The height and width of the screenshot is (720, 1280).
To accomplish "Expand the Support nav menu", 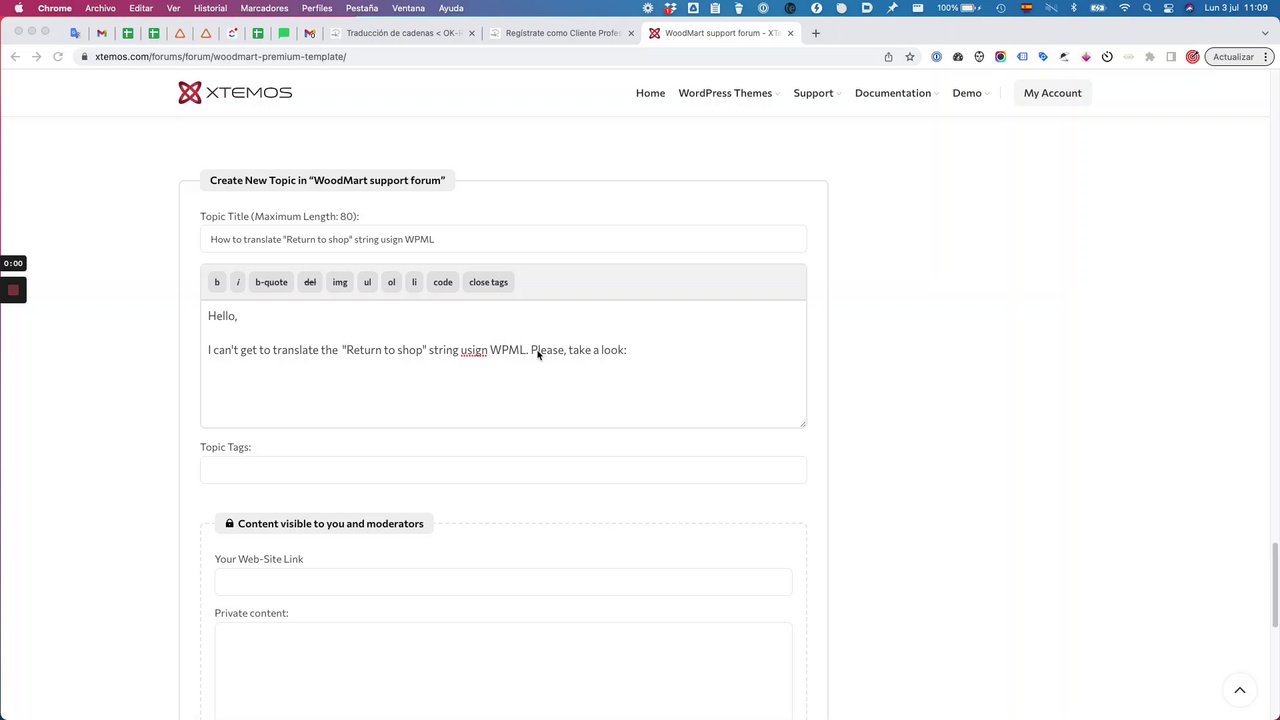I will (x=817, y=93).
